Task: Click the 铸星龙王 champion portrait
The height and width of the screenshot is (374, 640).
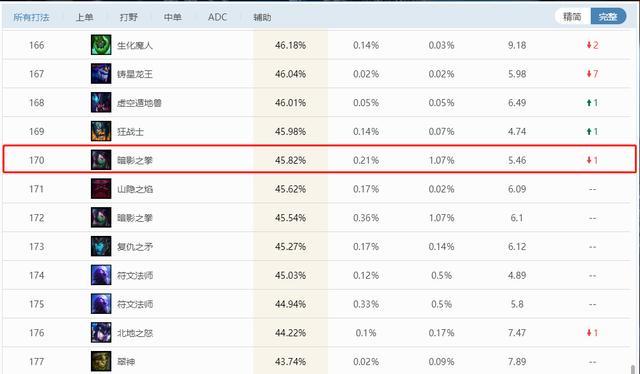Action: (x=101, y=74)
